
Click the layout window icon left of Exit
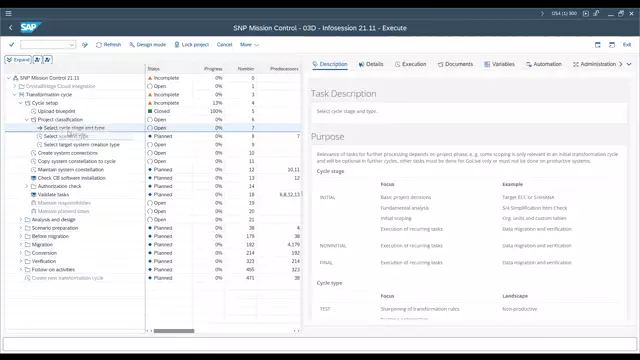tap(611, 45)
